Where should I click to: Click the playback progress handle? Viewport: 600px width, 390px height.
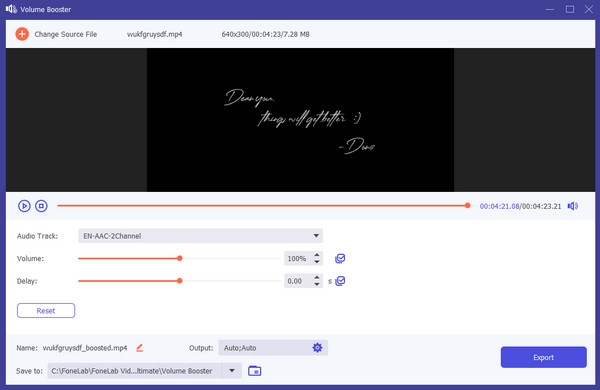pyautogui.click(x=467, y=206)
